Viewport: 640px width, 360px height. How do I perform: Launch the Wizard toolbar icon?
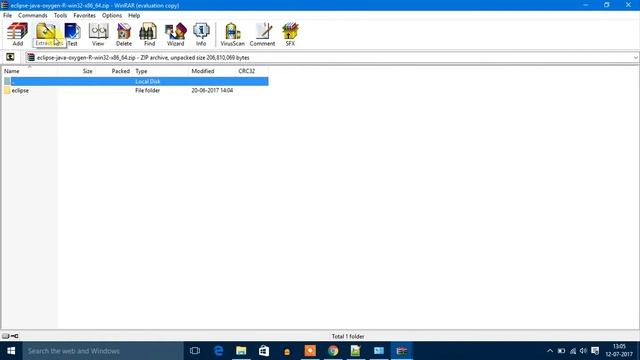click(176, 34)
